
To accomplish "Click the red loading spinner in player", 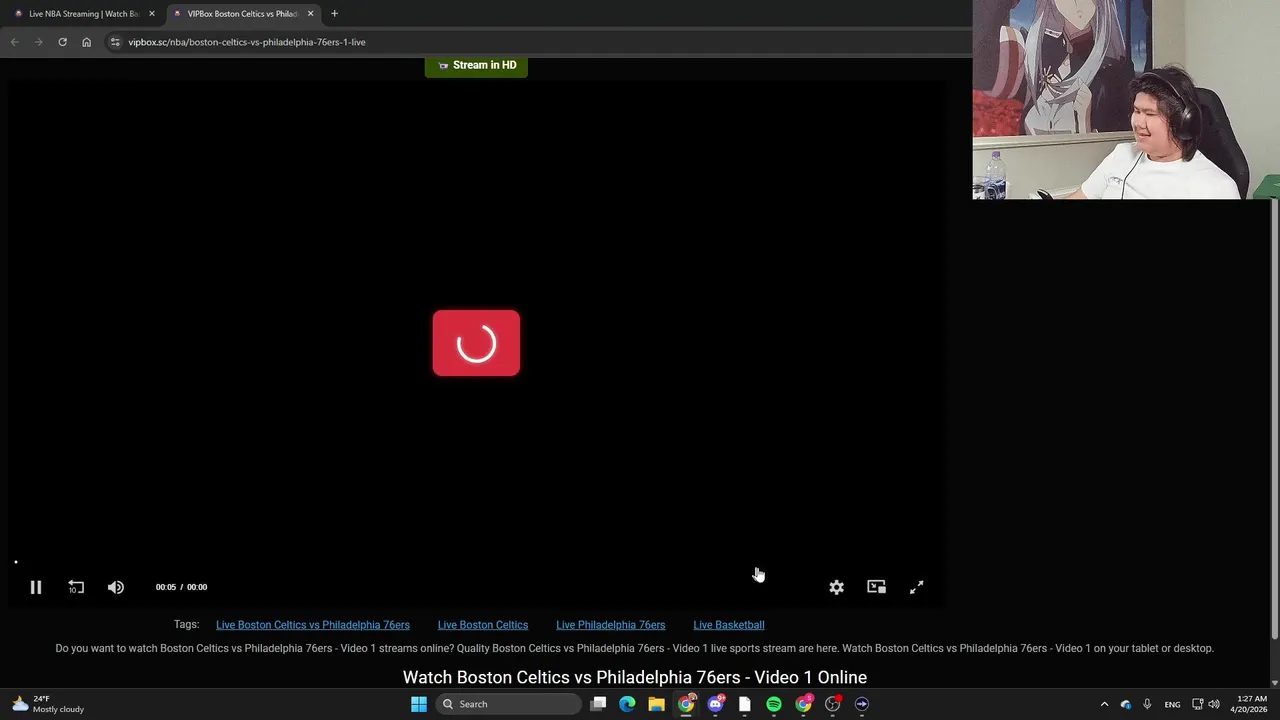I will (476, 343).
